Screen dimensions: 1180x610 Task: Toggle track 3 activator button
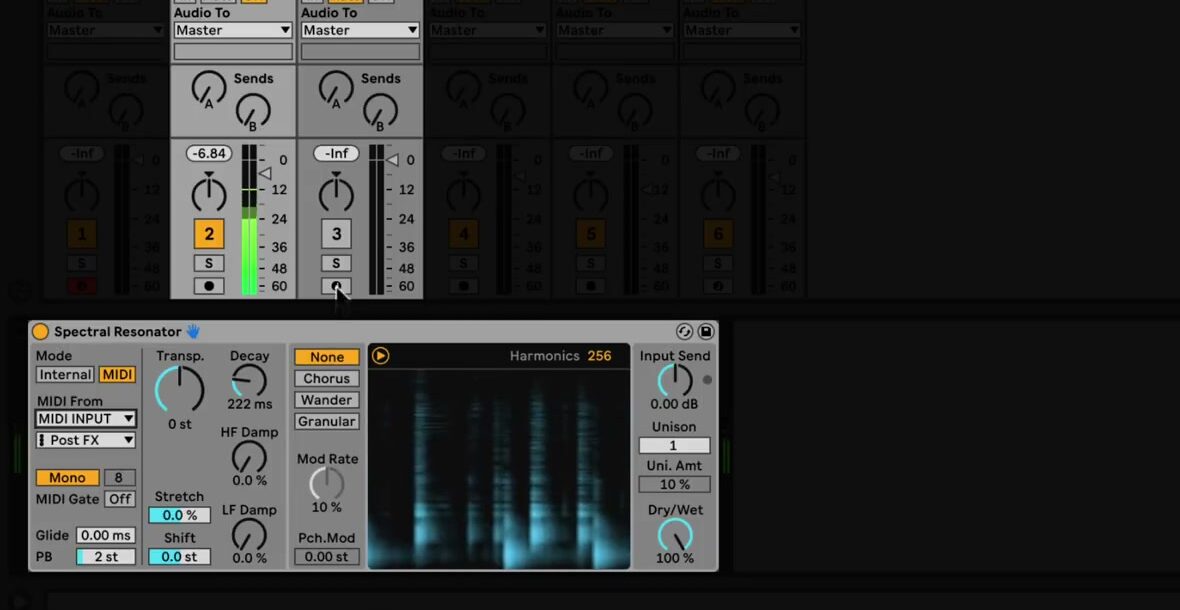(336, 234)
